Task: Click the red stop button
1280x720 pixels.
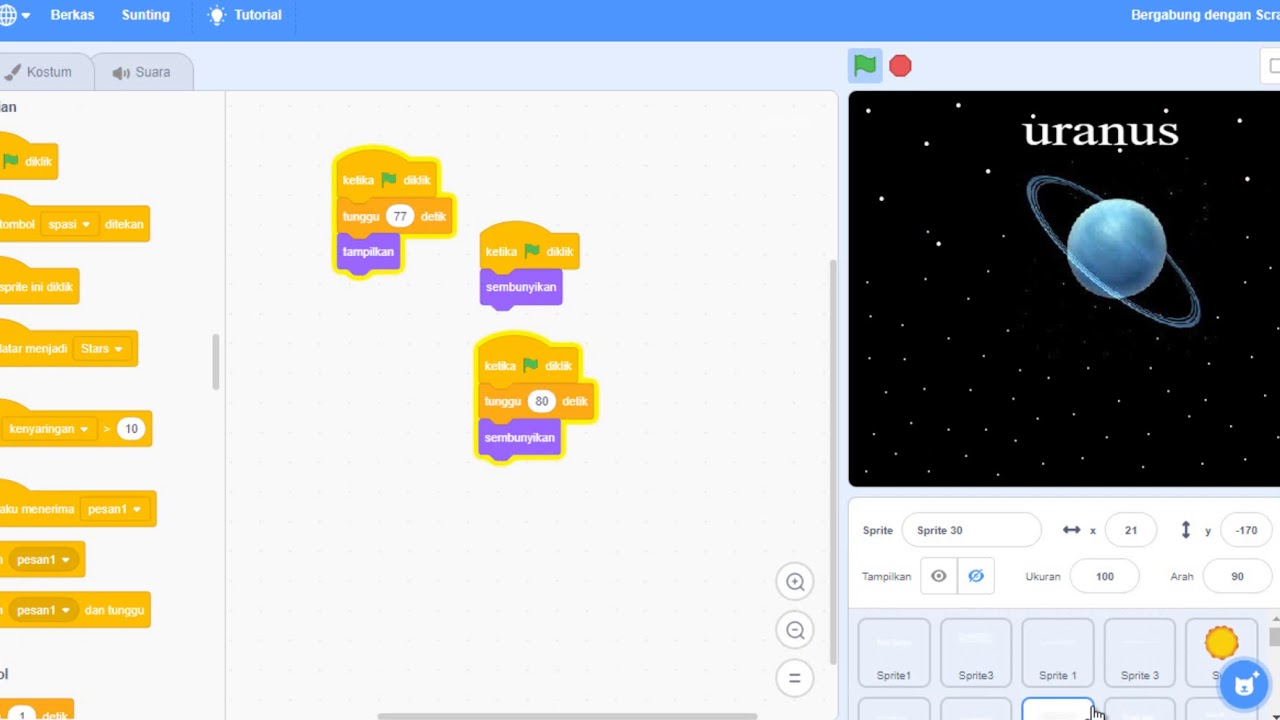Action: [x=900, y=66]
